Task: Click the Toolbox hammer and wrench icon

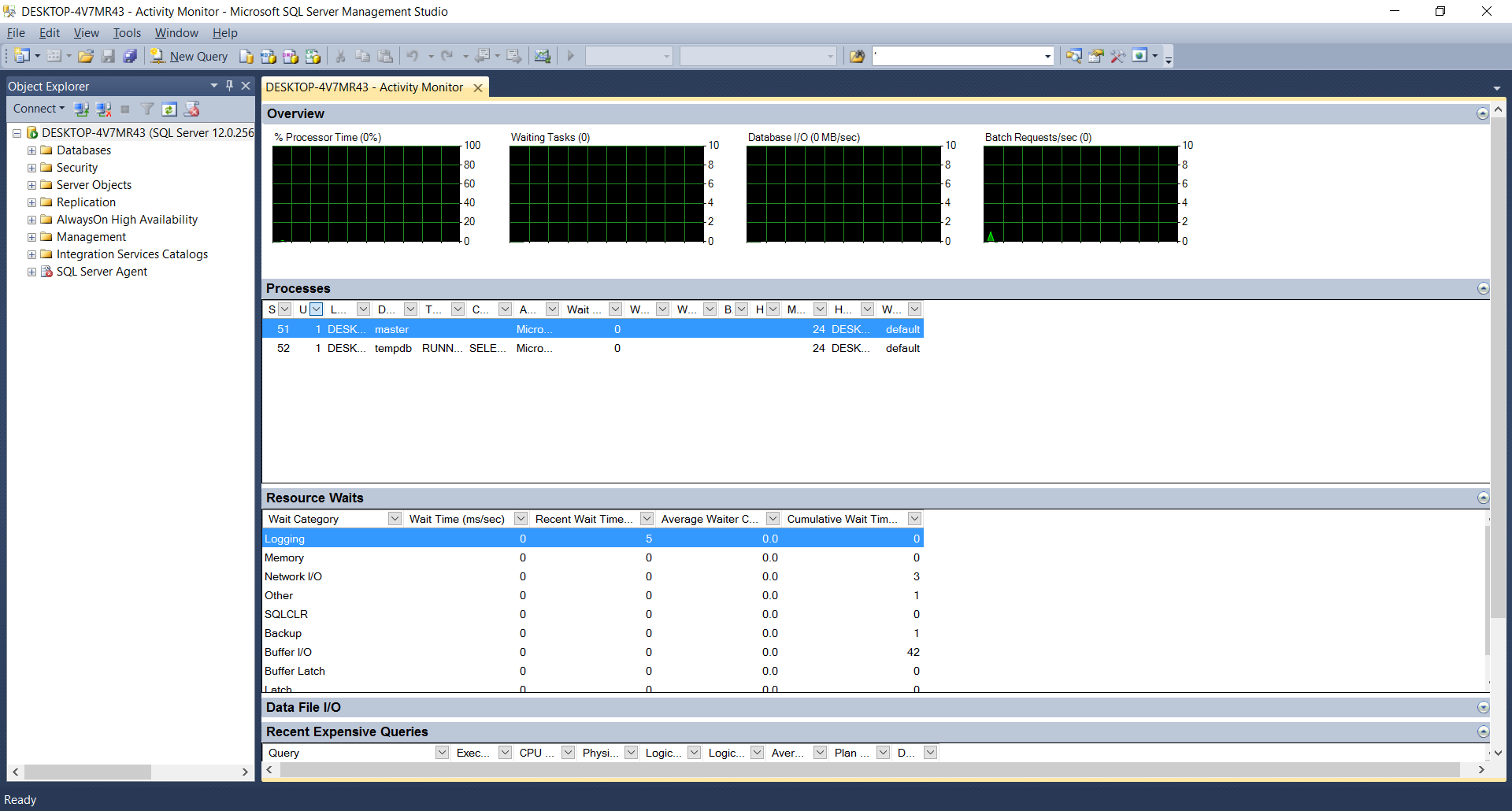Action: click(1117, 56)
